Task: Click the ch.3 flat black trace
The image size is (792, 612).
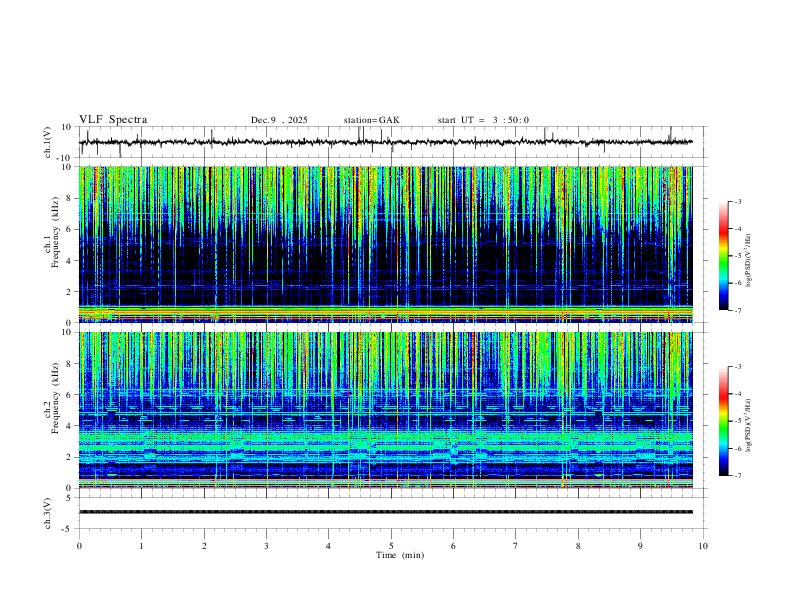Action: pos(385,512)
